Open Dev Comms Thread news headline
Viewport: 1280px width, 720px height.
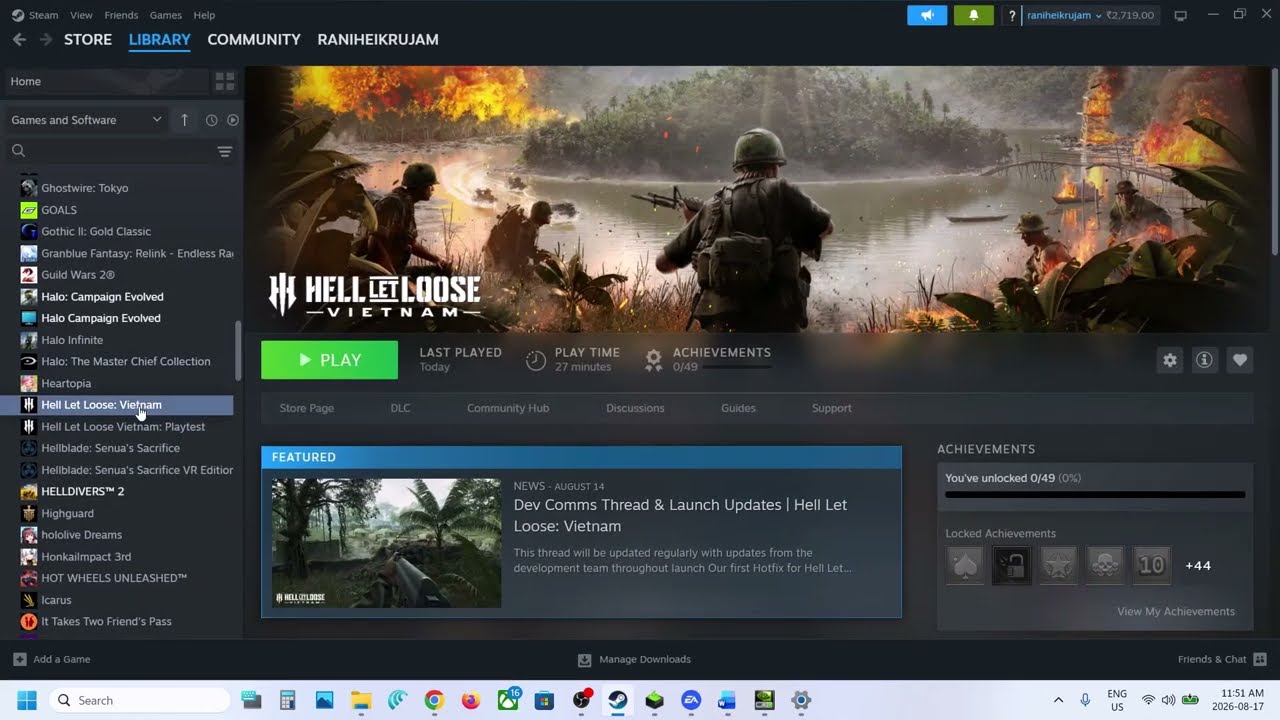pyautogui.click(x=680, y=515)
